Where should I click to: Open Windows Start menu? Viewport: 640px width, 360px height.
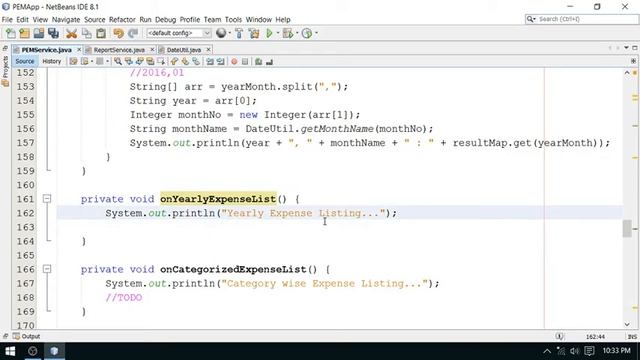point(10,351)
